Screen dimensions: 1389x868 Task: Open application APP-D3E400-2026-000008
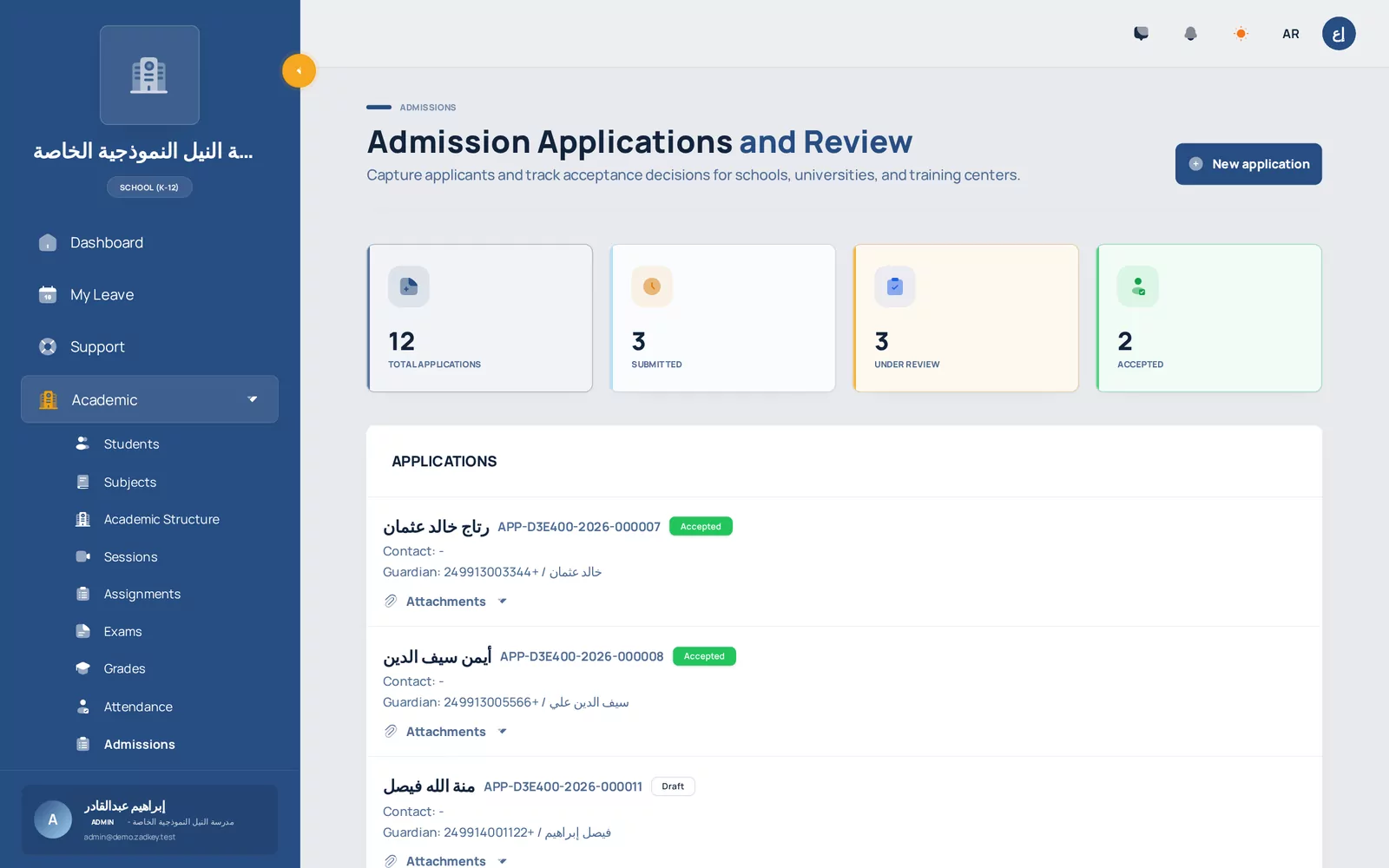click(x=582, y=657)
